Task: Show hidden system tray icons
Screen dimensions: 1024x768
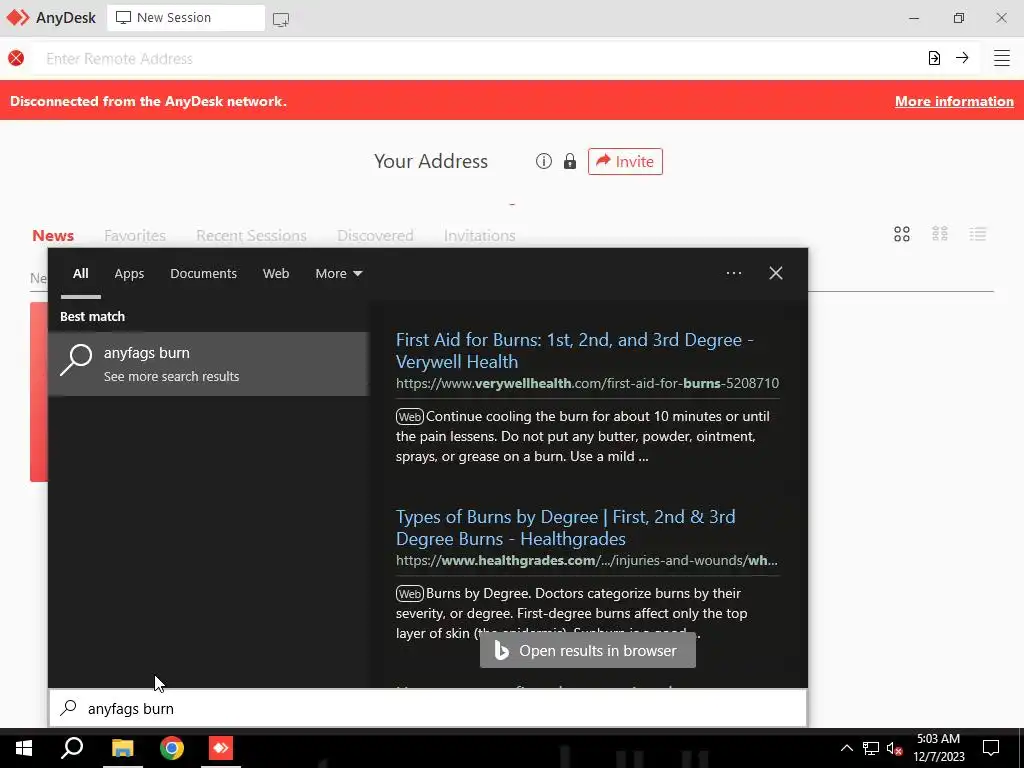Action: [x=846, y=748]
